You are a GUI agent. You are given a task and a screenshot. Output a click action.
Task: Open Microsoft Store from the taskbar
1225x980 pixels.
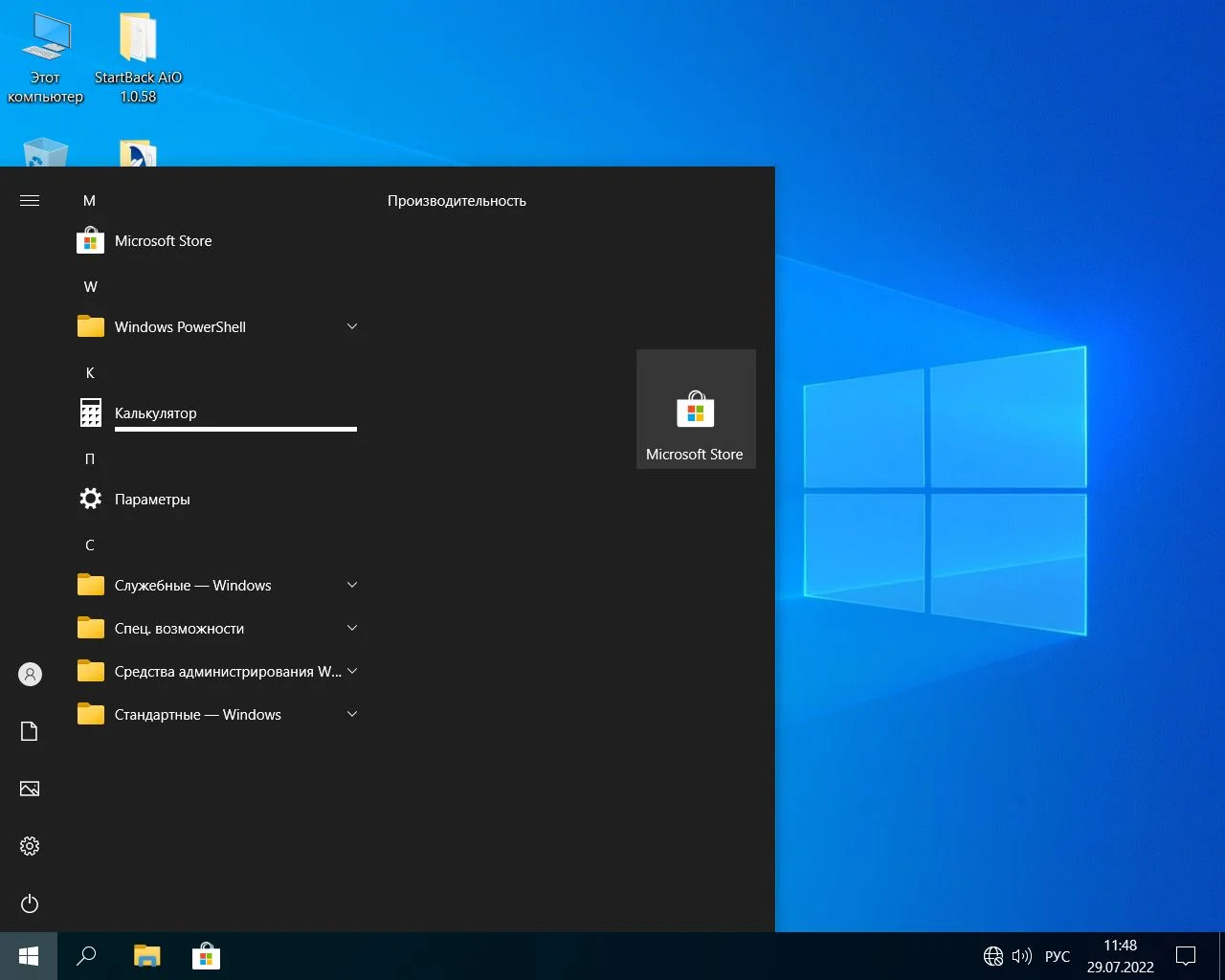pyautogui.click(x=206, y=956)
